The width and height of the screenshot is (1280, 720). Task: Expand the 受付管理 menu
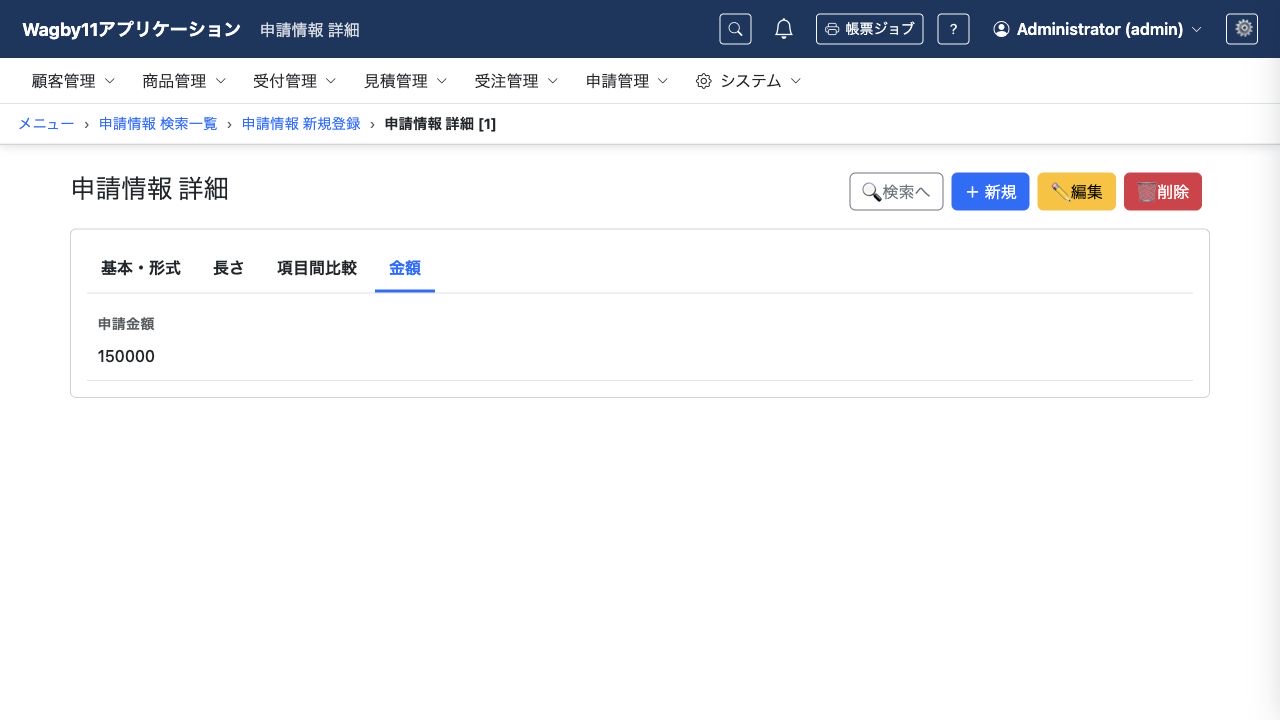coord(295,81)
